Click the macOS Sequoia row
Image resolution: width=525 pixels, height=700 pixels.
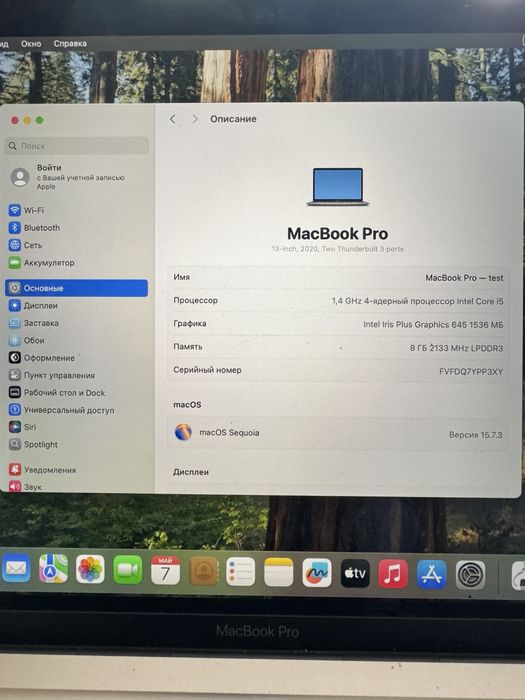pos(338,433)
